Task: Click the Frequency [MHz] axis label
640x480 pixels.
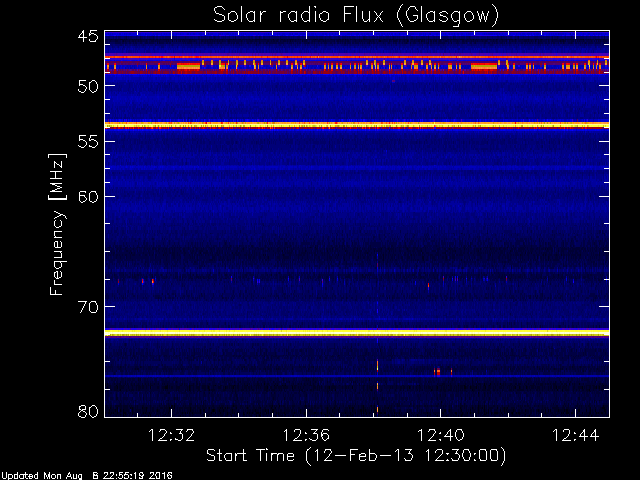Action: click(57, 224)
